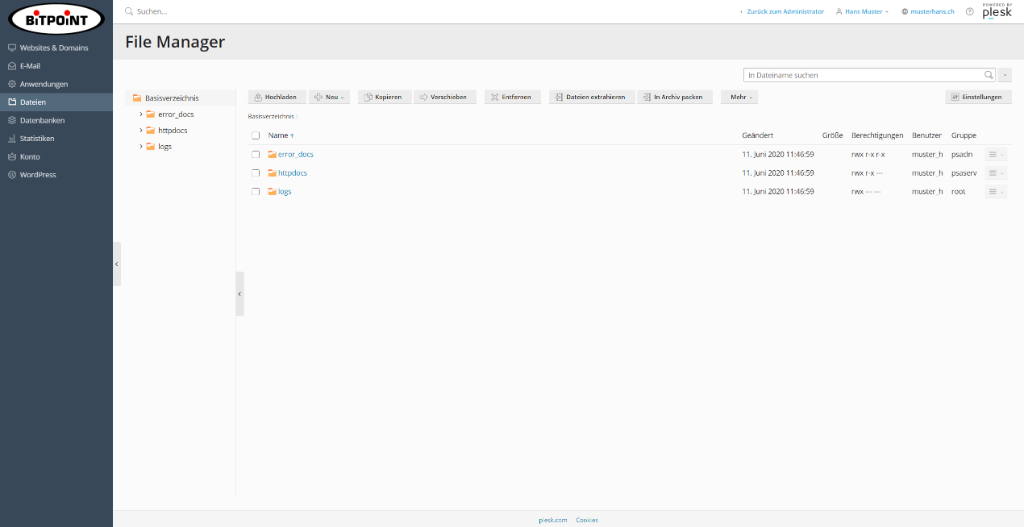Open httpdocs row actions menu
The width and height of the screenshot is (1024, 527).
(995, 173)
